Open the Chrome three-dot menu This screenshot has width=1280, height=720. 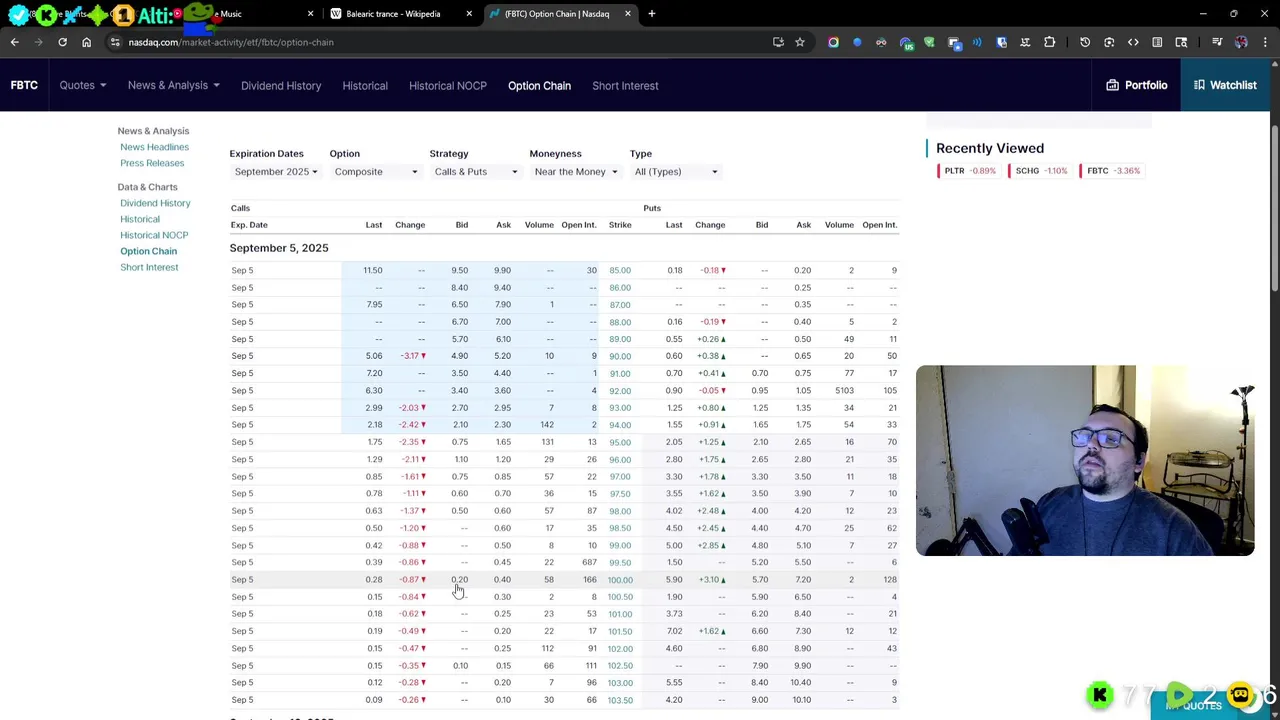pyautogui.click(x=1265, y=42)
